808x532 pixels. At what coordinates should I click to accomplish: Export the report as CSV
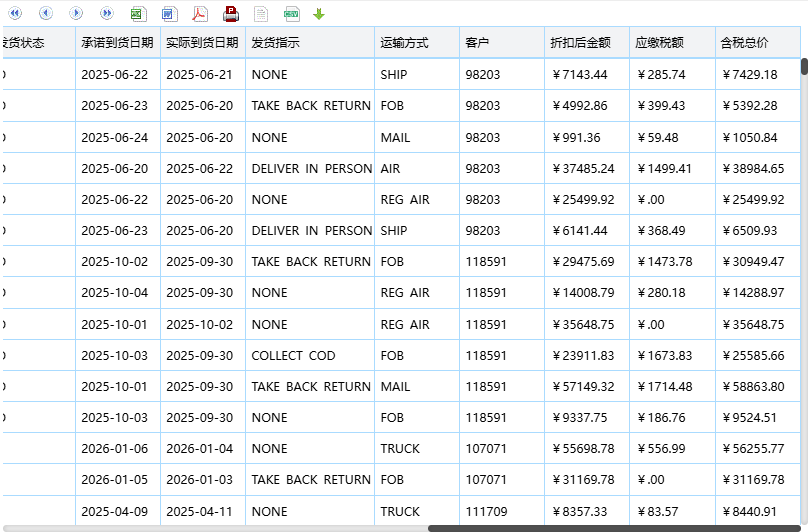point(292,14)
